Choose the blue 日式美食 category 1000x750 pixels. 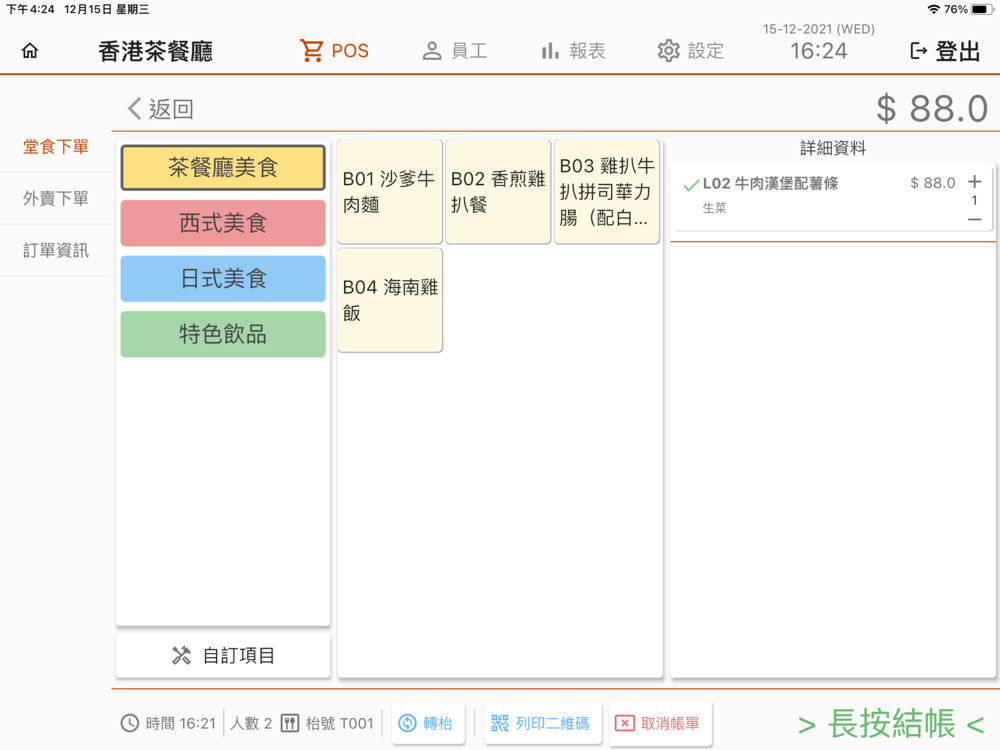coord(223,279)
